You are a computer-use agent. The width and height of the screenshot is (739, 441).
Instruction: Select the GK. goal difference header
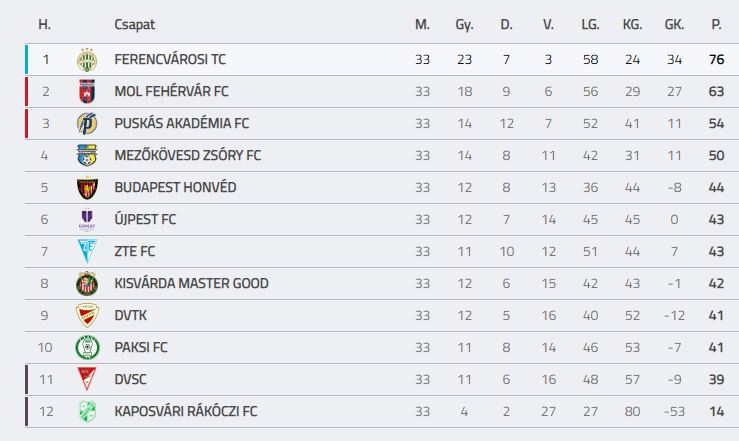click(674, 24)
